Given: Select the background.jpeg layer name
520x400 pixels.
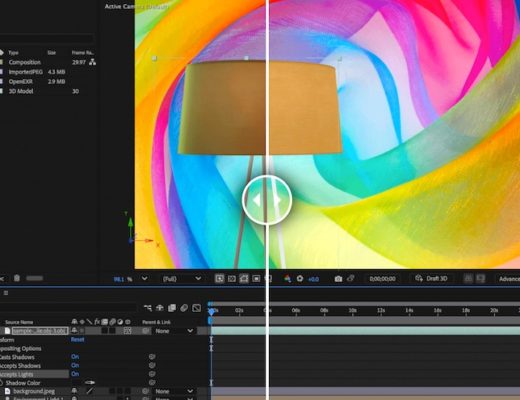Looking at the screenshot, I should (x=34, y=391).
